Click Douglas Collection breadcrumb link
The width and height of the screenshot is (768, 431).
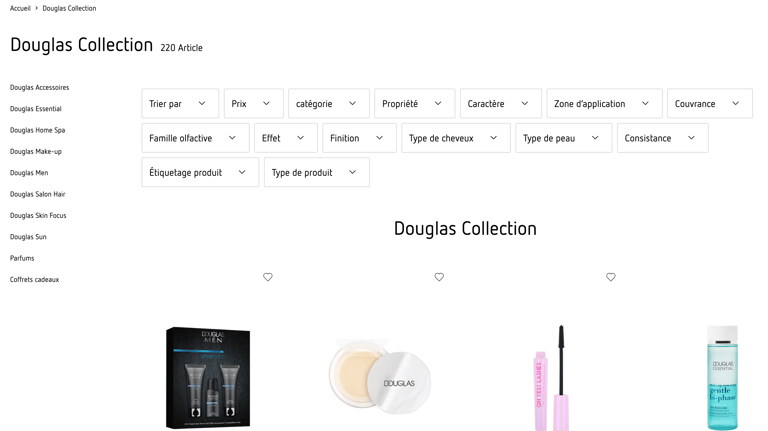(x=69, y=8)
